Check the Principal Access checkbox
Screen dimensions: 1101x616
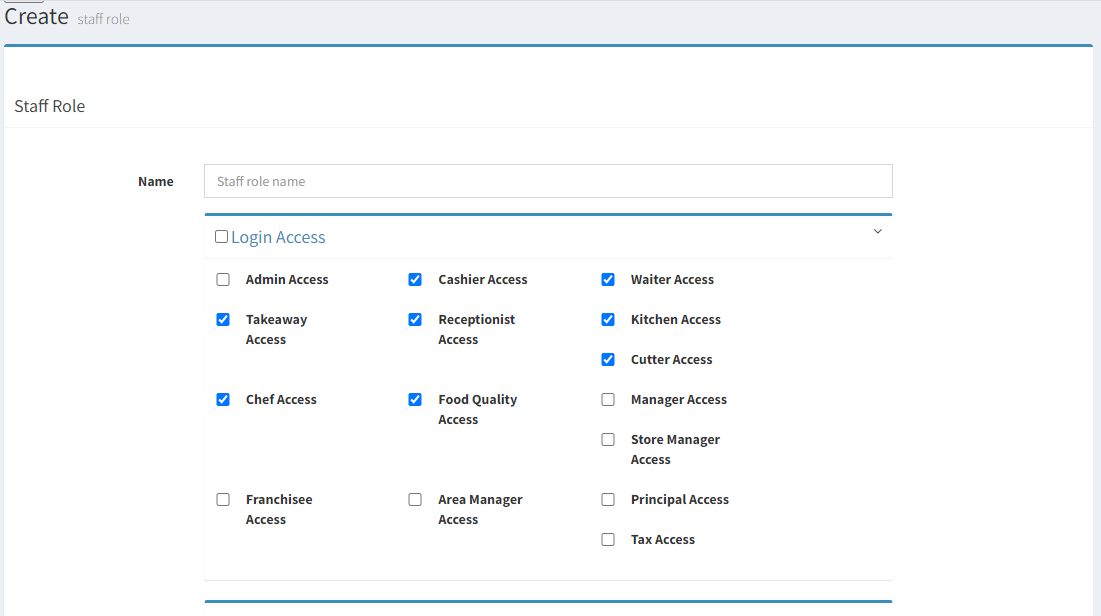(x=608, y=499)
